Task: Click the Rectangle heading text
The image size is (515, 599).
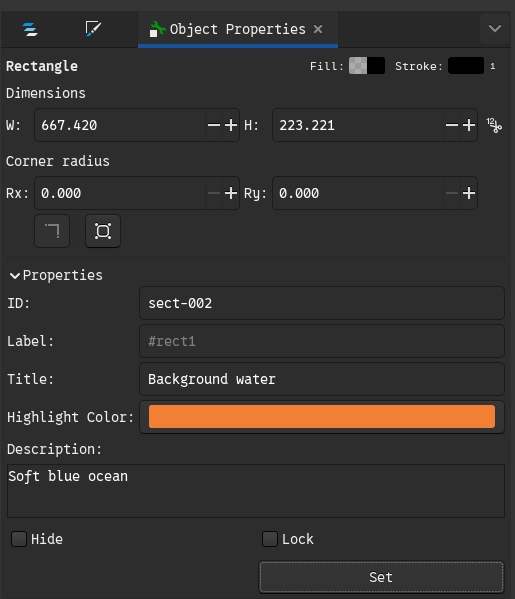Action: click(42, 66)
